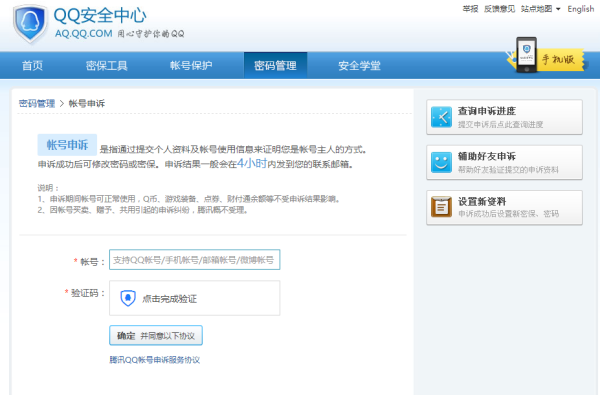Click the AQ.QQ.COM text
Screen dimensions: 600x395
point(83,34)
